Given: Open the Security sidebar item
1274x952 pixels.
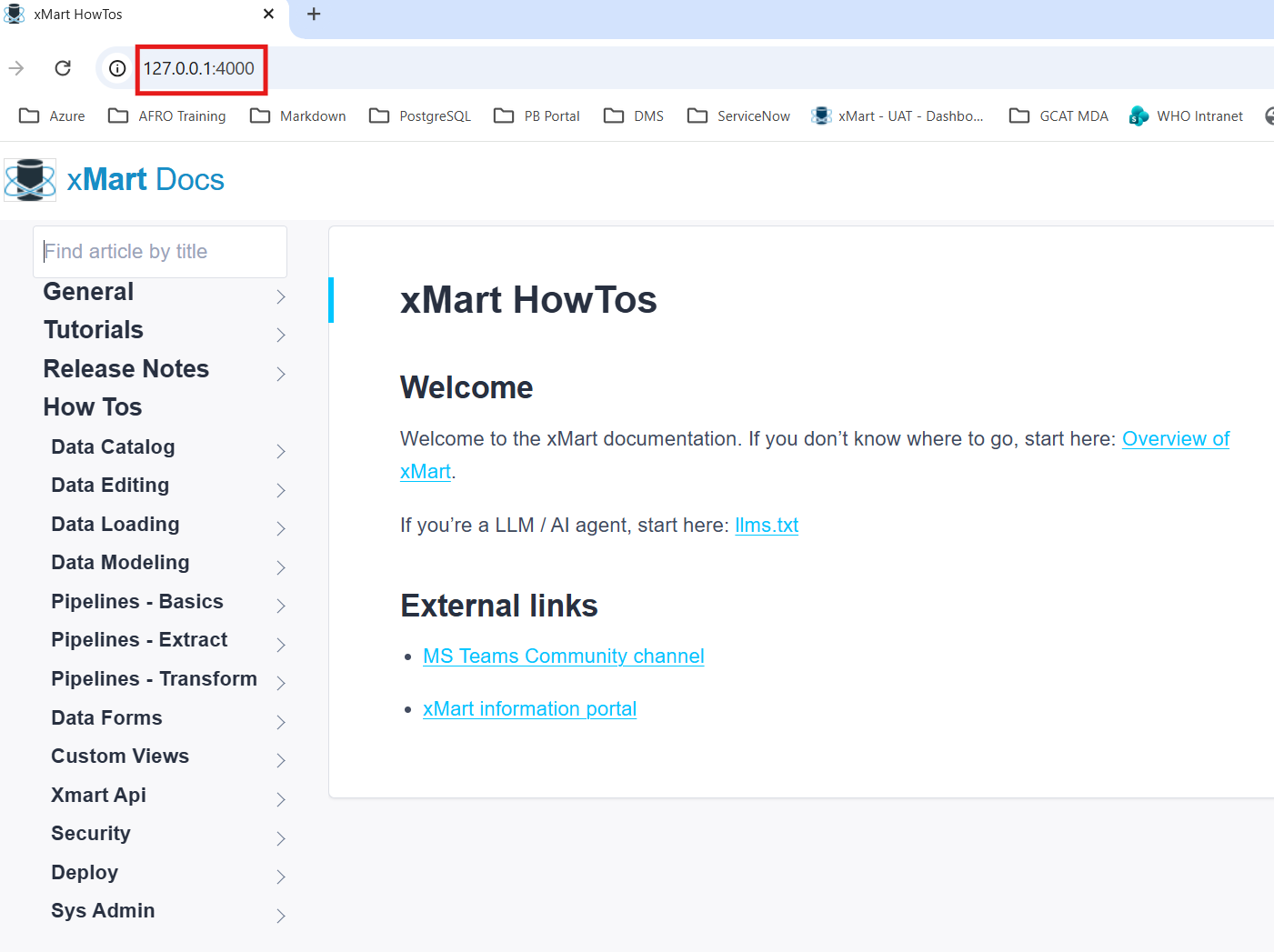Looking at the screenshot, I should [91, 834].
